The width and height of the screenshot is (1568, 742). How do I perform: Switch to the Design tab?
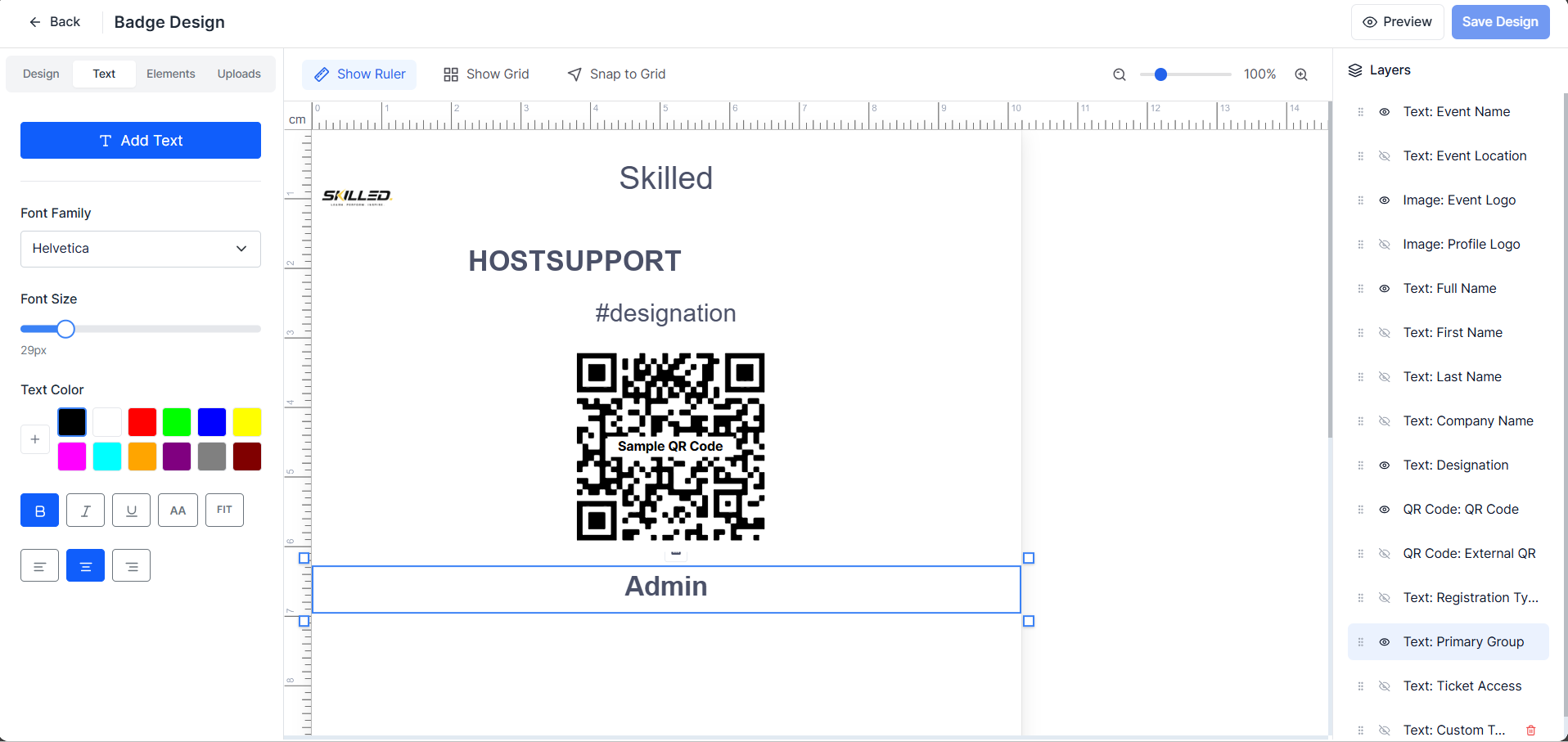41,74
